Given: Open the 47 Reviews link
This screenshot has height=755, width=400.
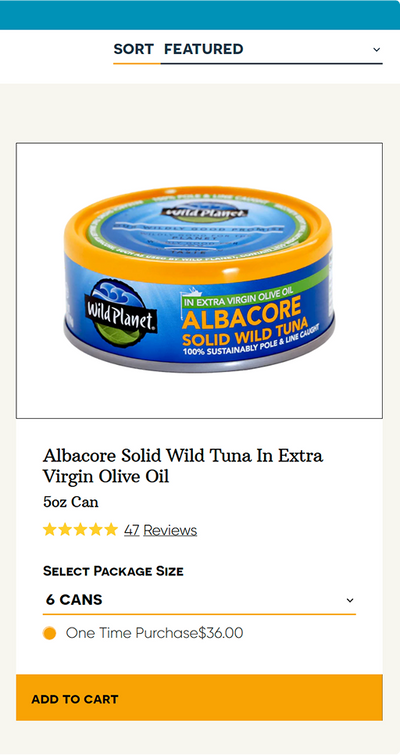Looking at the screenshot, I should [160, 530].
